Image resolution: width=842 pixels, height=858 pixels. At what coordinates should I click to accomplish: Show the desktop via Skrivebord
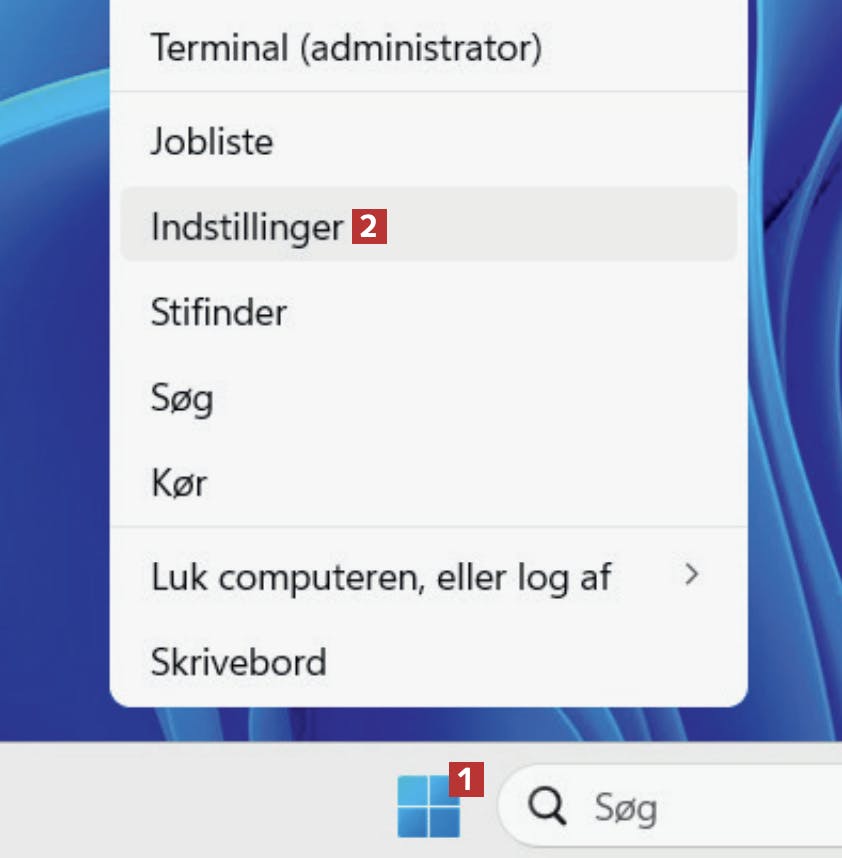(239, 661)
